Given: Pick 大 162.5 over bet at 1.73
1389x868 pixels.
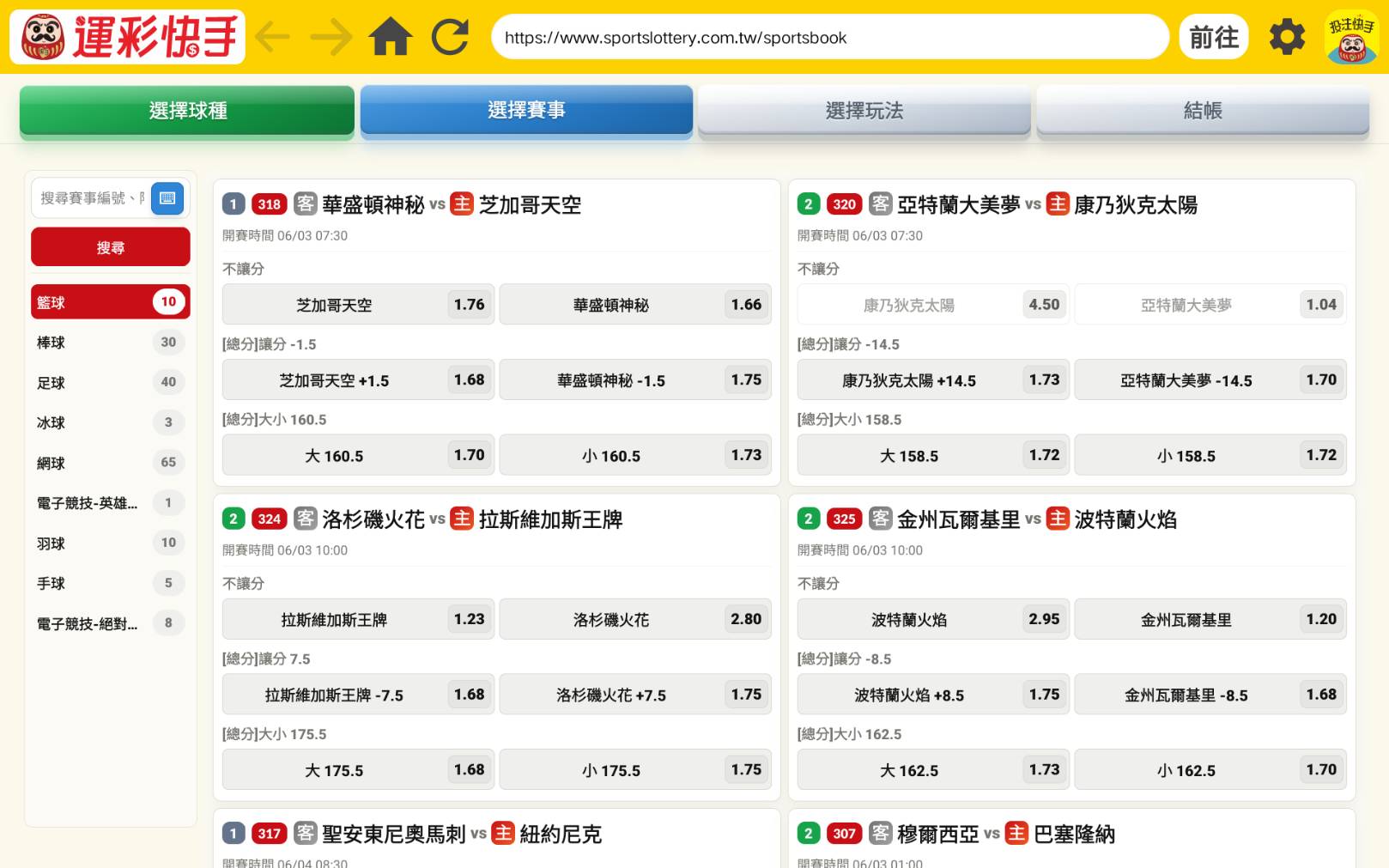Looking at the screenshot, I should [933, 770].
